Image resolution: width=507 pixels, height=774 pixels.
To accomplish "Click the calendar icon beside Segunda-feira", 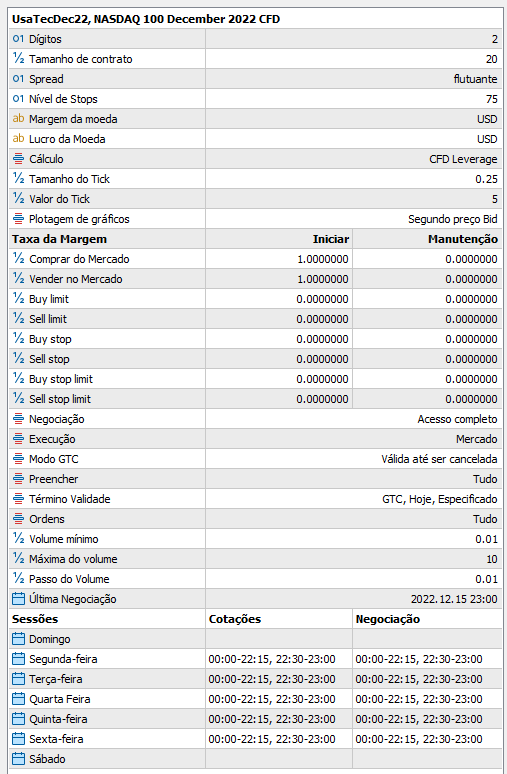I will 18,658.
